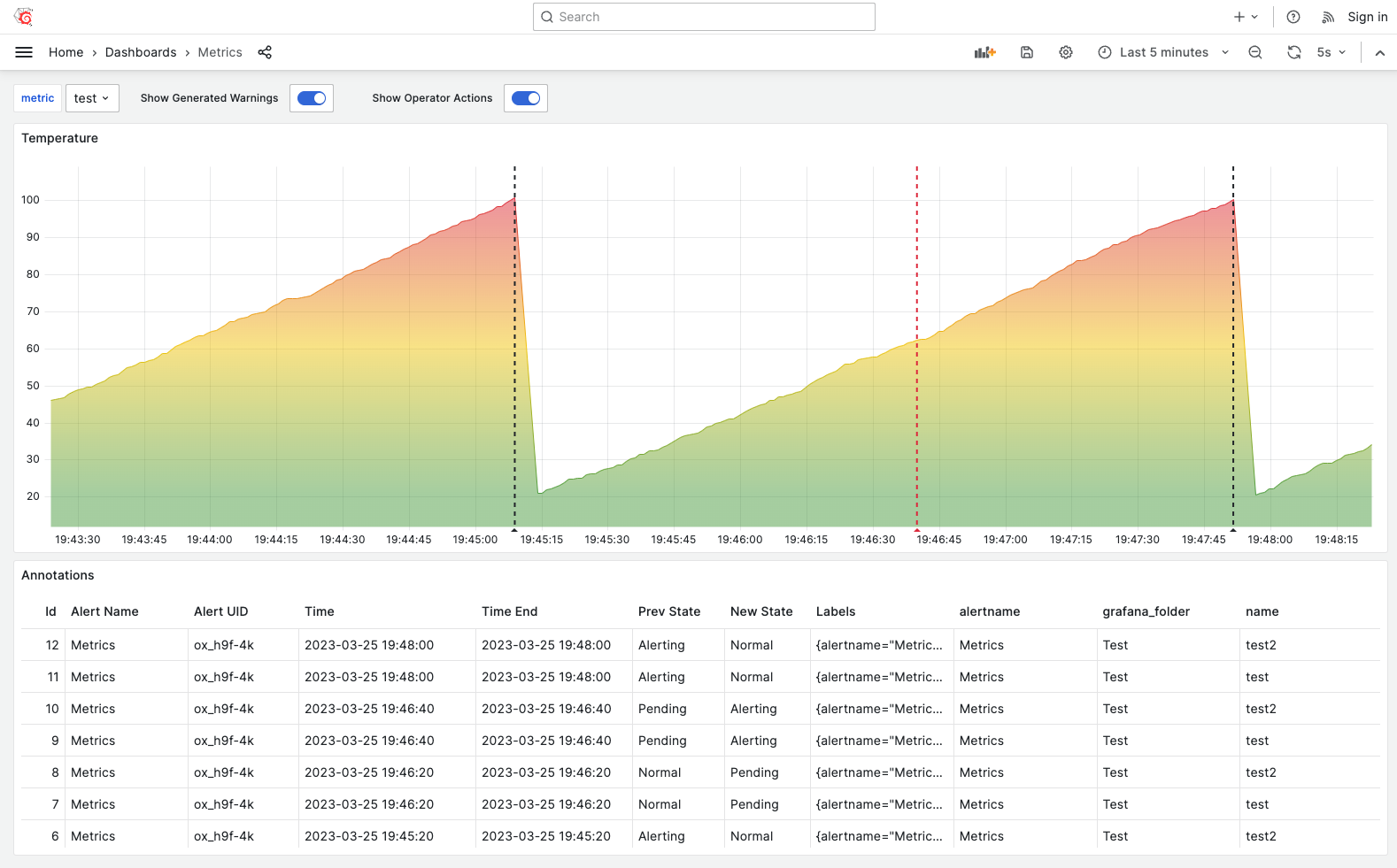Go to Dashboards in breadcrumb
1397x868 pixels.
[x=141, y=52]
